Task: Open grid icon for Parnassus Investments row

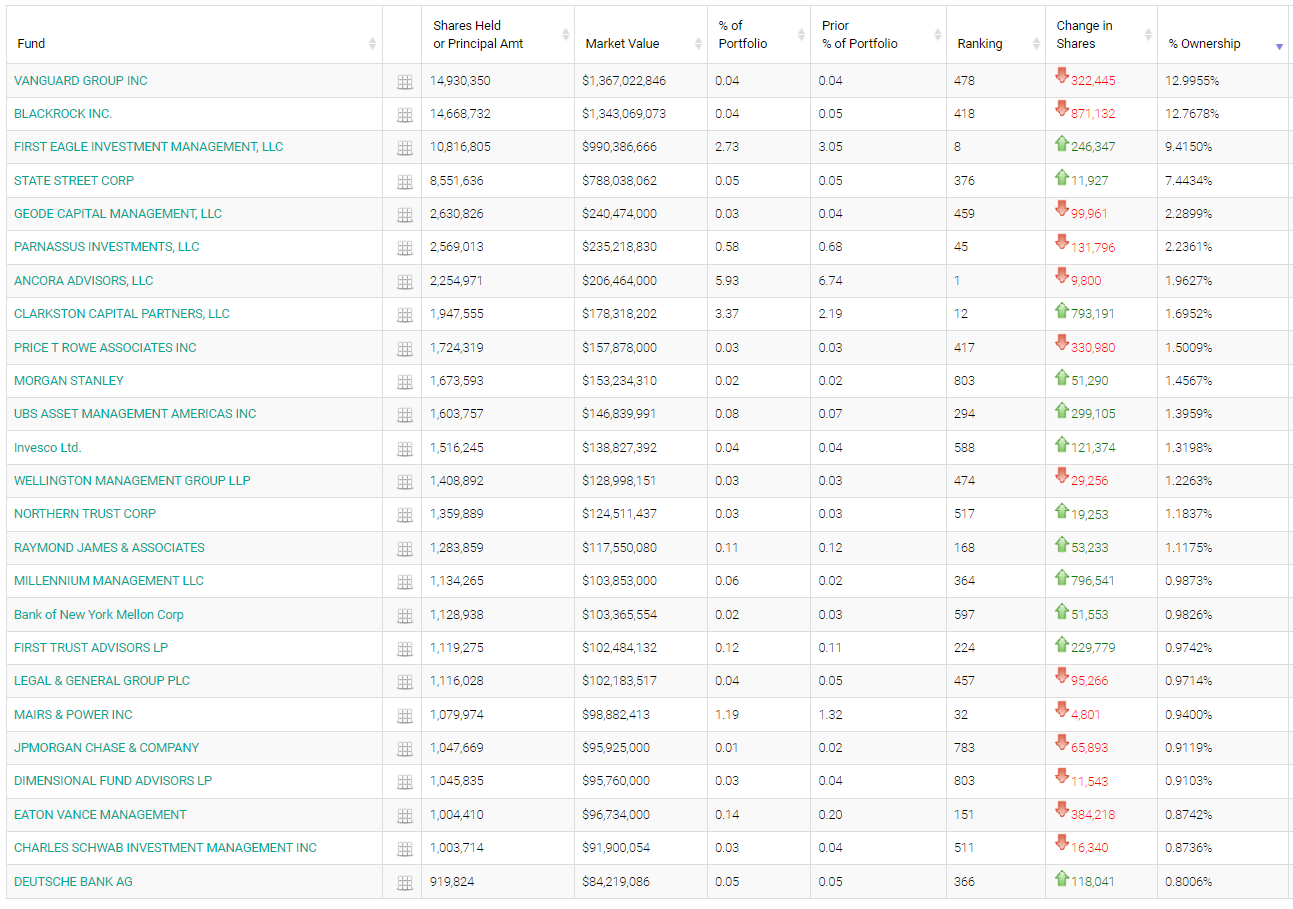Action: point(405,248)
